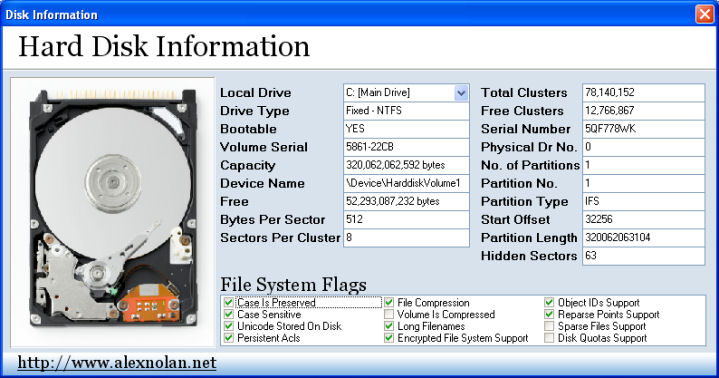Uncheck the File Compression flag
This screenshot has width=719, height=378.
389,302
